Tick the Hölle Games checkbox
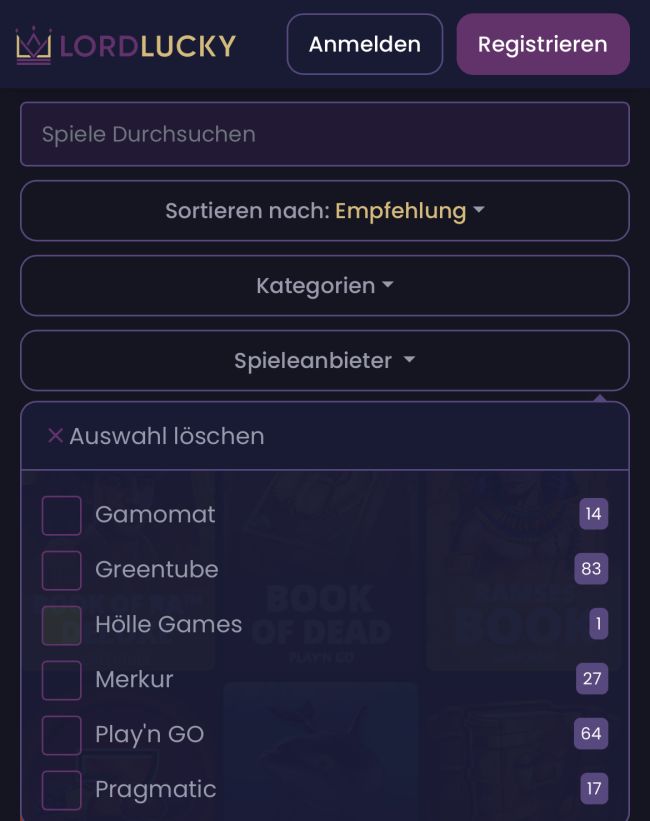 (x=61, y=625)
